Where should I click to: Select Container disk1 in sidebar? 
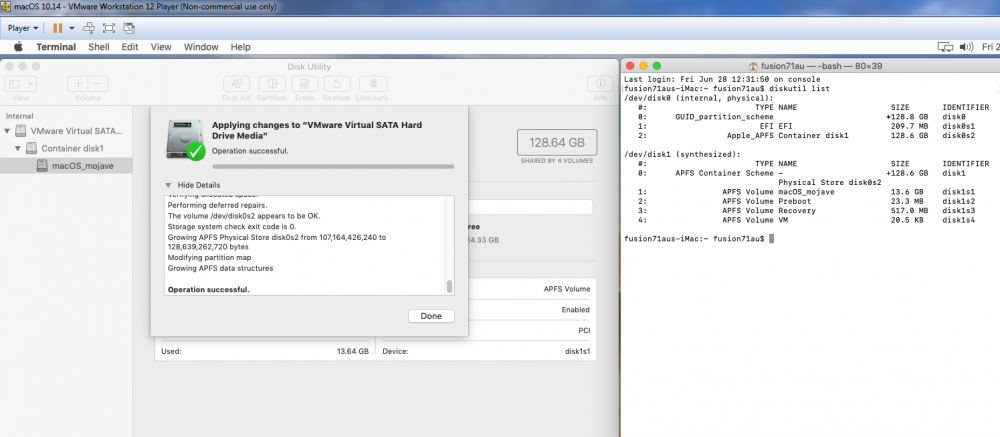coord(65,148)
